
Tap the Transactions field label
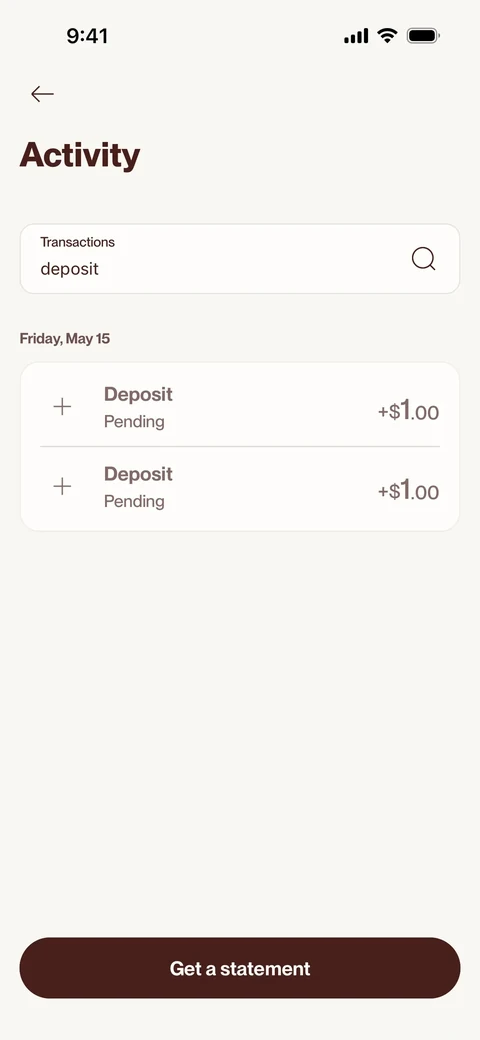pyautogui.click(x=78, y=242)
